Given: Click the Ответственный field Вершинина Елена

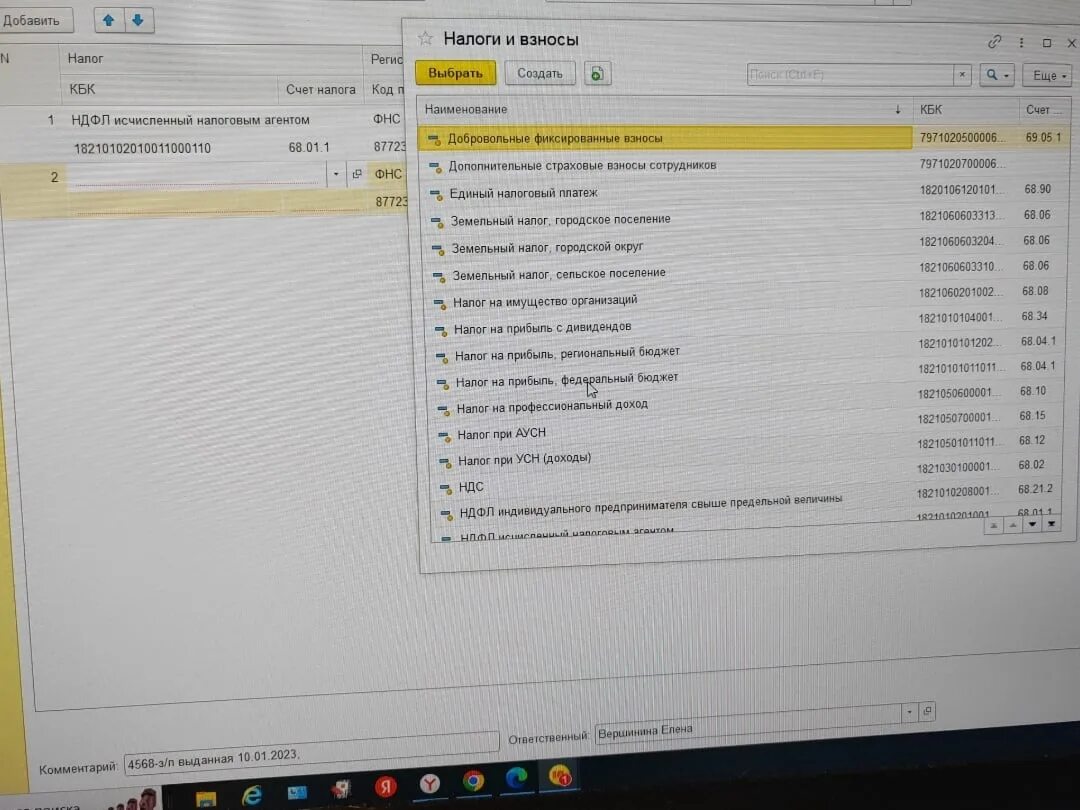Looking at the screenshot, I should (748, 723).
